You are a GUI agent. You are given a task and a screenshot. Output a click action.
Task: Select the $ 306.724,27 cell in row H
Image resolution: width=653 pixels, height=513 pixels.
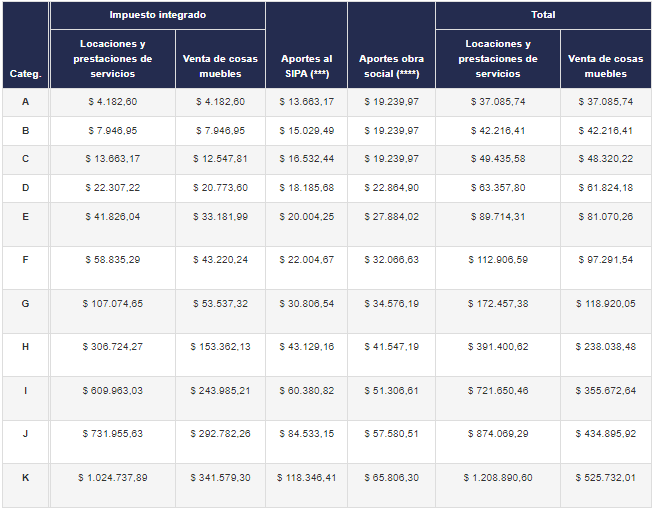coord(112,345)
